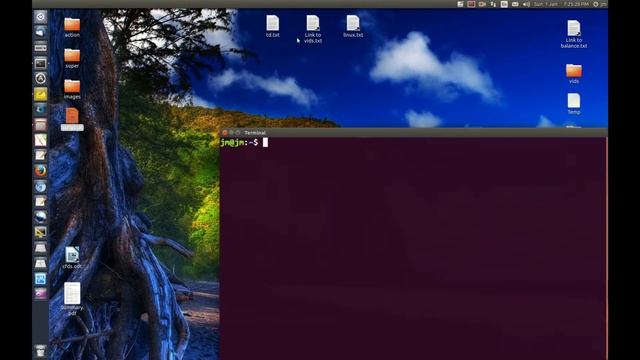Viewport: 640px width, 360px height.
Task: Open the clock showing Sun 1 Jan
Action: (x=561, y=4)
